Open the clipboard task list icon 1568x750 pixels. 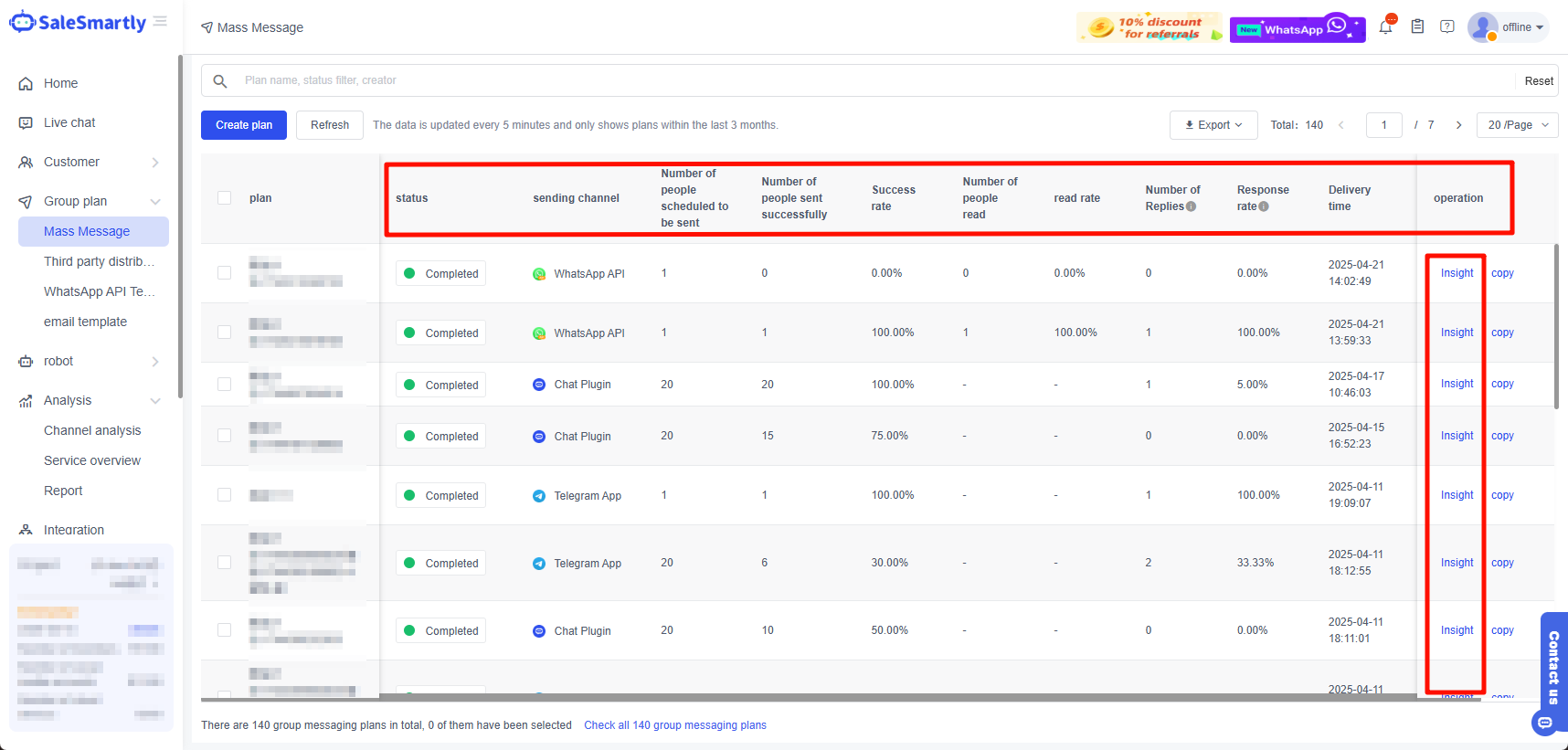tap(1417, 27)
